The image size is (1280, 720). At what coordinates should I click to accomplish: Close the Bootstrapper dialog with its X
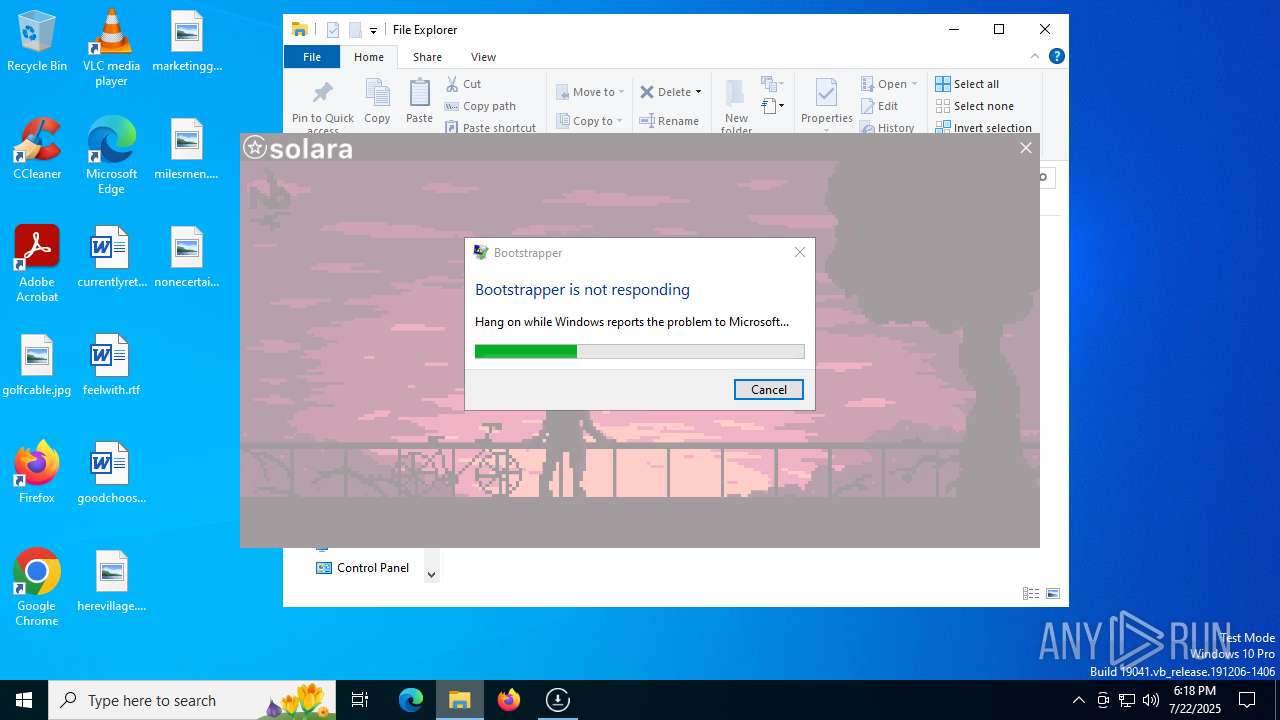tap(800, 252)
